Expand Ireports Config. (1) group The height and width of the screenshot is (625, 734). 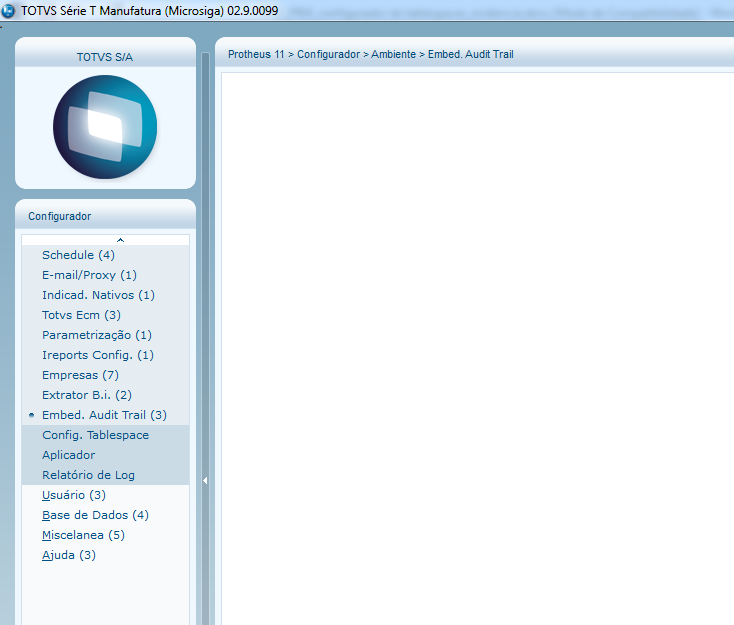98,355
